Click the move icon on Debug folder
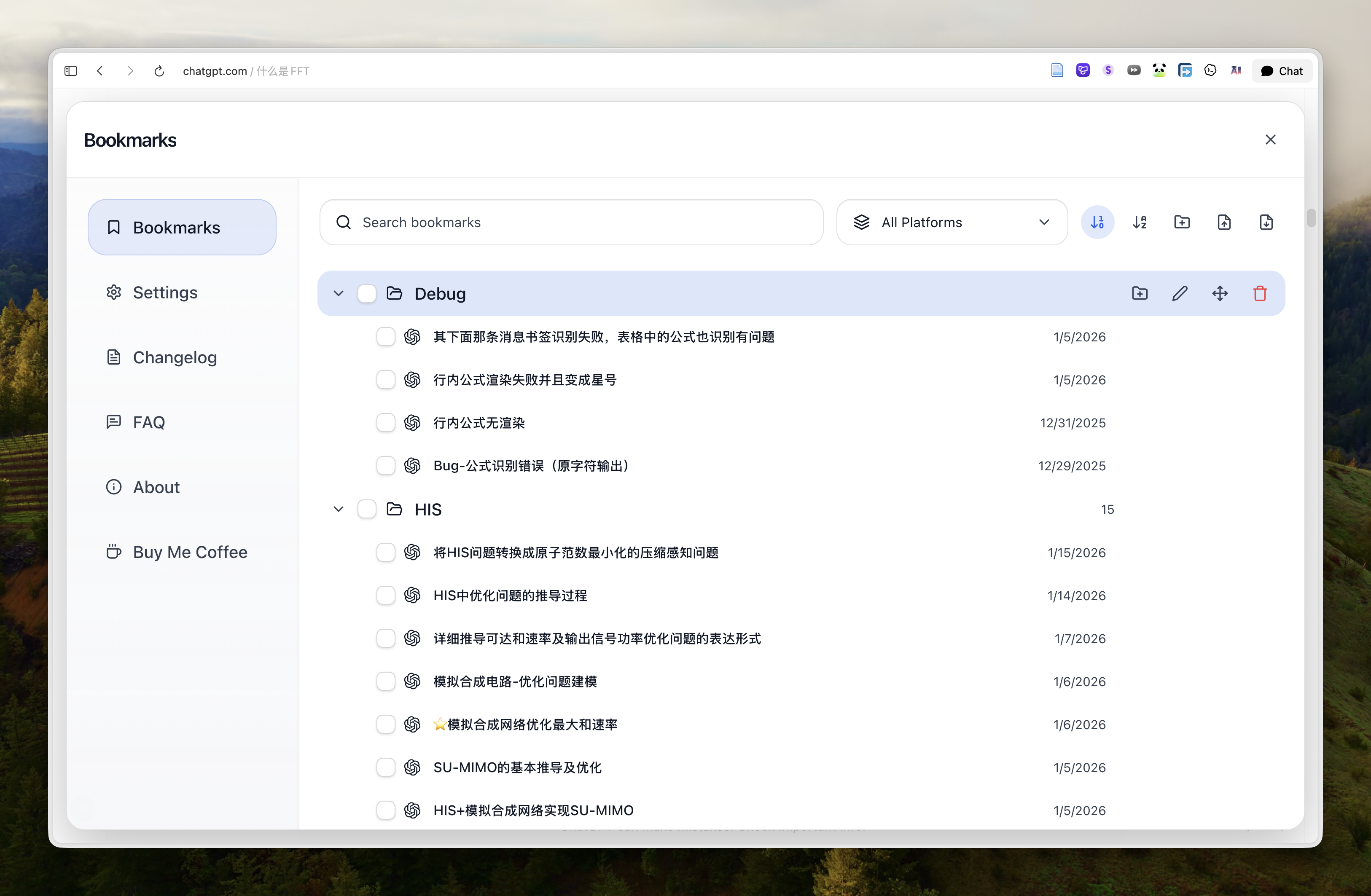This screenshot has width=1371, height=896. tap(1220, 293)
